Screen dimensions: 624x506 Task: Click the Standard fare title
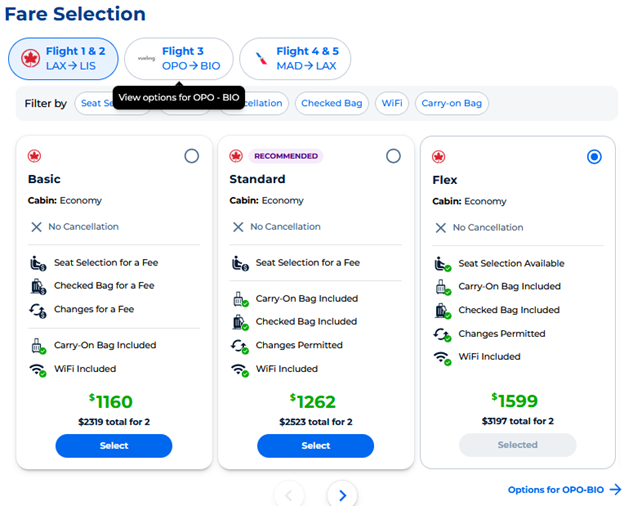(x=257, y=179)
